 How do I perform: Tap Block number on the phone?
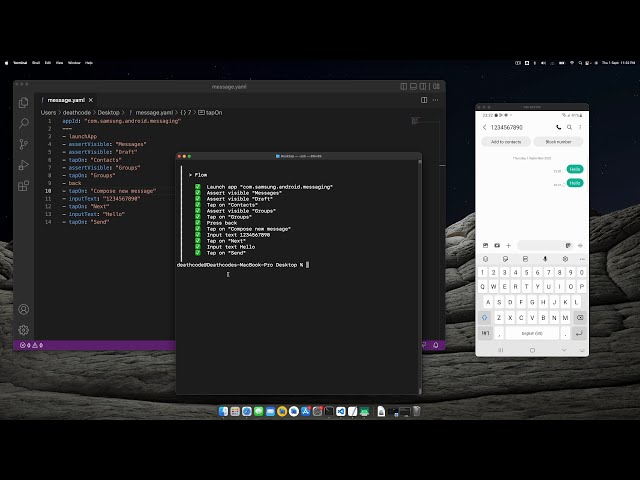(x=558, y=142)
